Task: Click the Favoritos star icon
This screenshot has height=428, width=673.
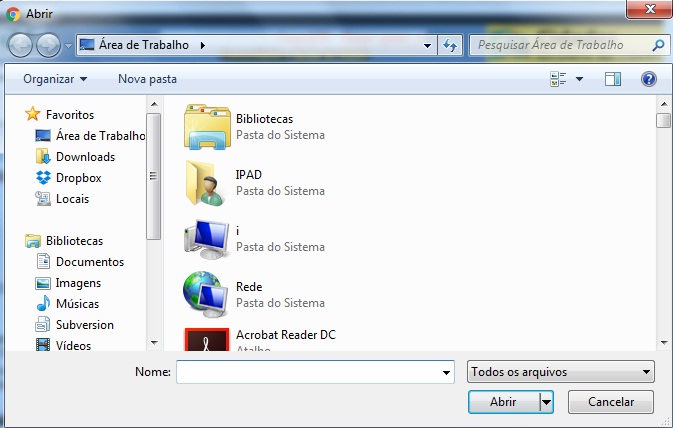Action: [33, 114]
